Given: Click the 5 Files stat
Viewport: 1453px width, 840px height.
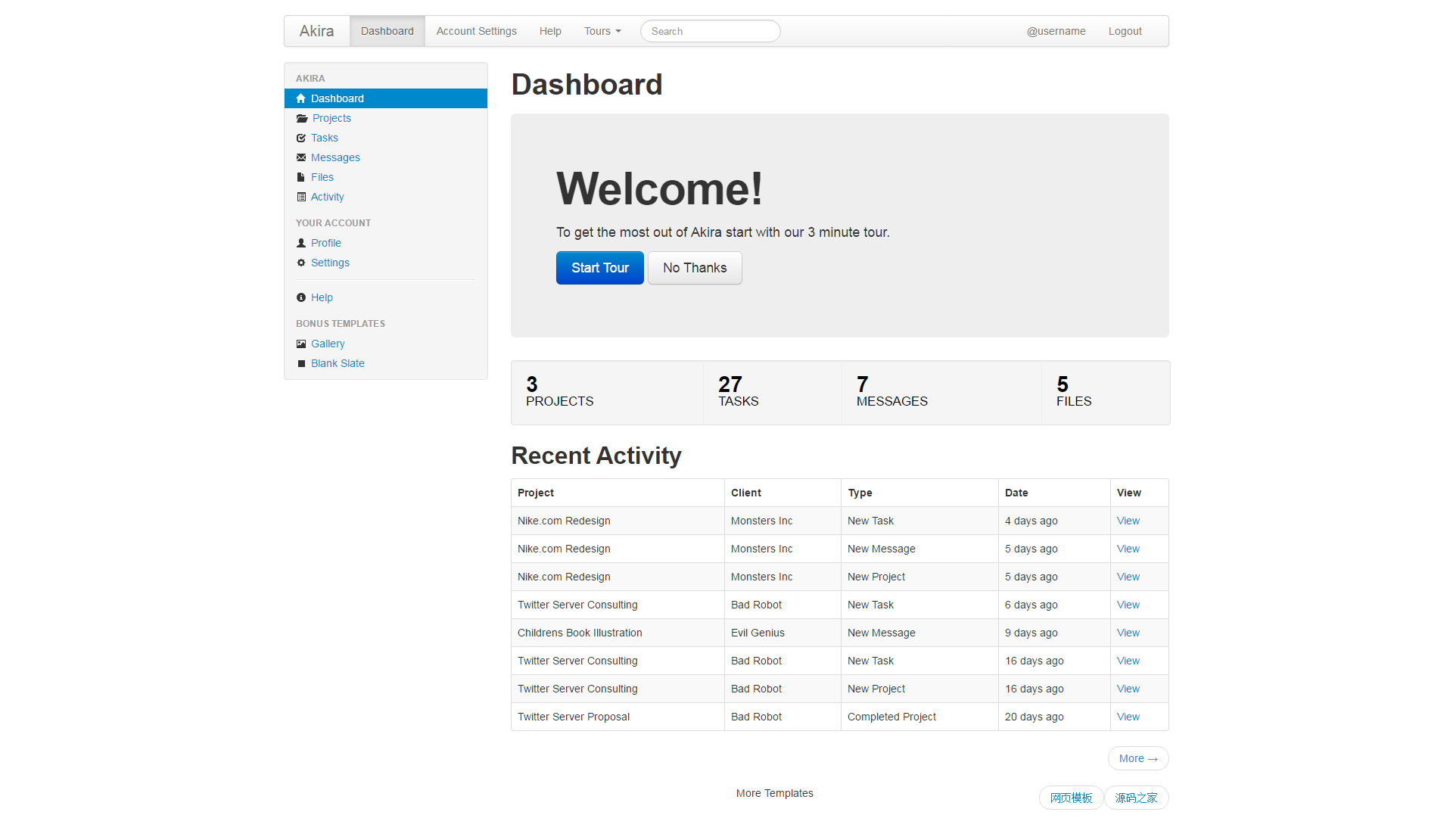Looking at the screenshot, I should [x=1074, y=392].
